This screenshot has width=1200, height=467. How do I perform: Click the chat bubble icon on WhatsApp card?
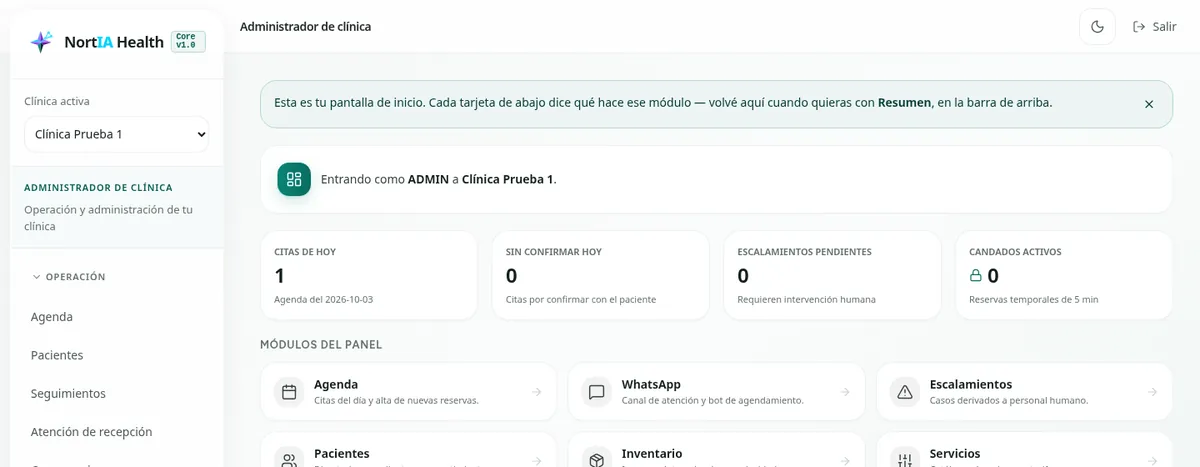pos(597,392)
